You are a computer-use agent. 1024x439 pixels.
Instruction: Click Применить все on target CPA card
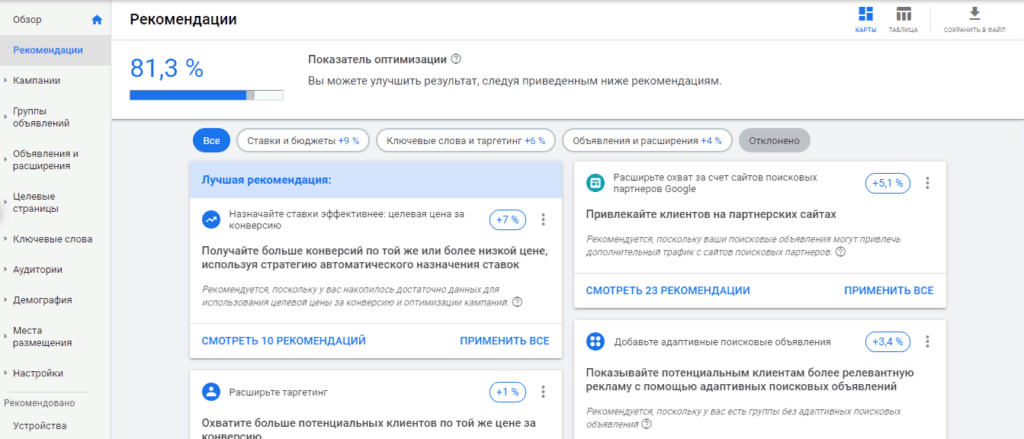(504, 341)
